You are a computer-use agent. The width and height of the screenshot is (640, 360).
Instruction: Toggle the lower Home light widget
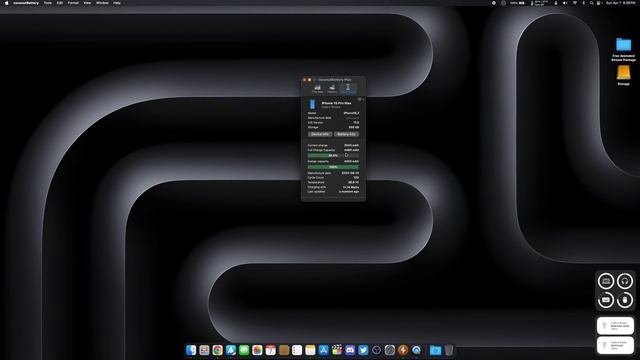tap(616, 345)
